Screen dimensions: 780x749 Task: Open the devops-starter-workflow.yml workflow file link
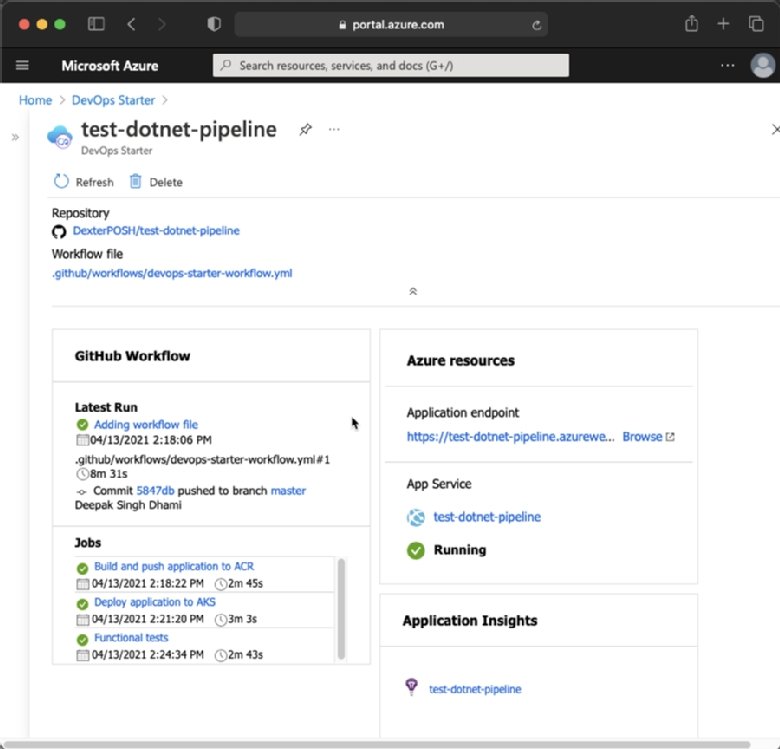172,274
